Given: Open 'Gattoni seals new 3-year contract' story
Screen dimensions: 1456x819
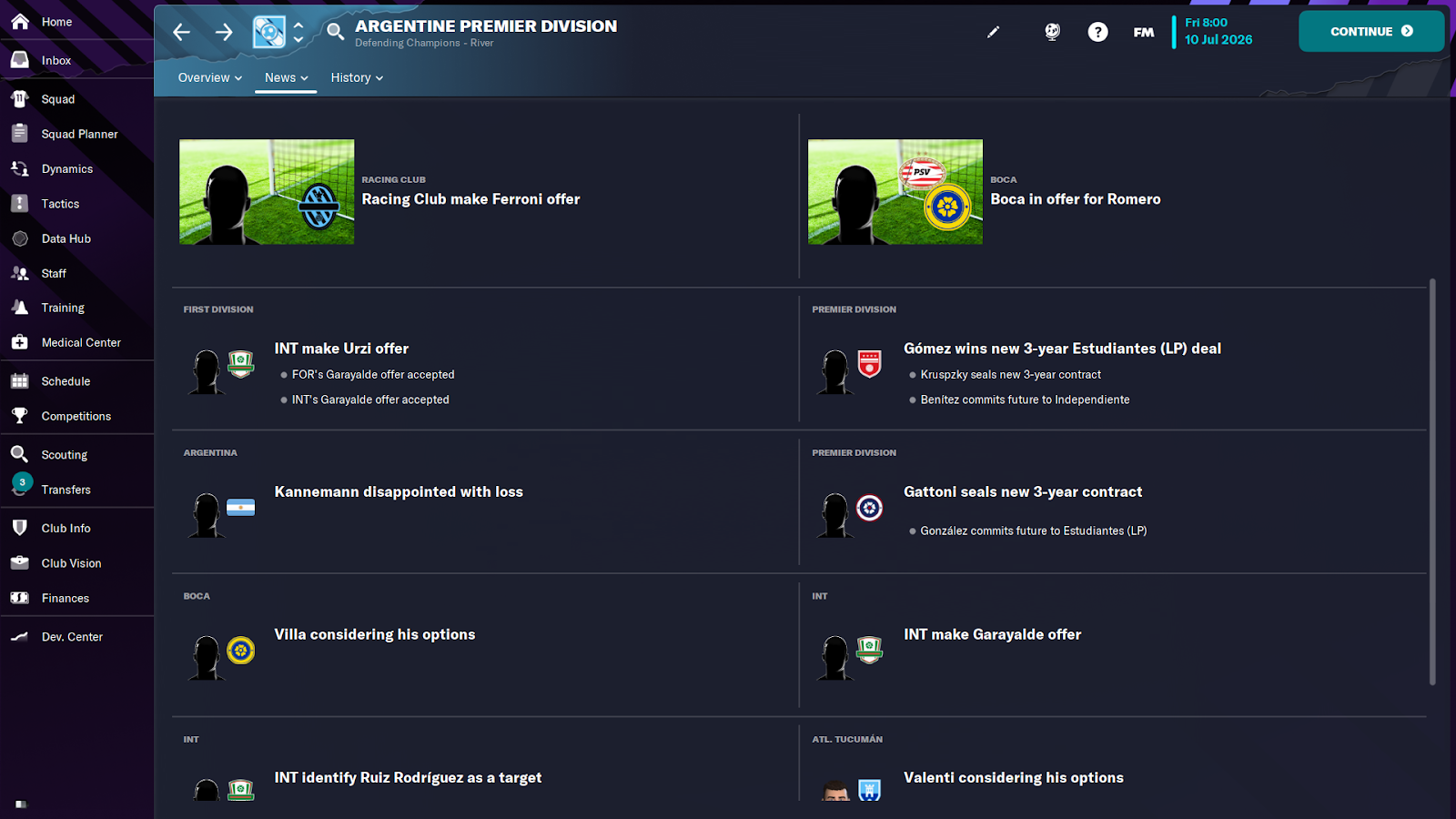Looking at the screenshot, I should click(1023, 491).
